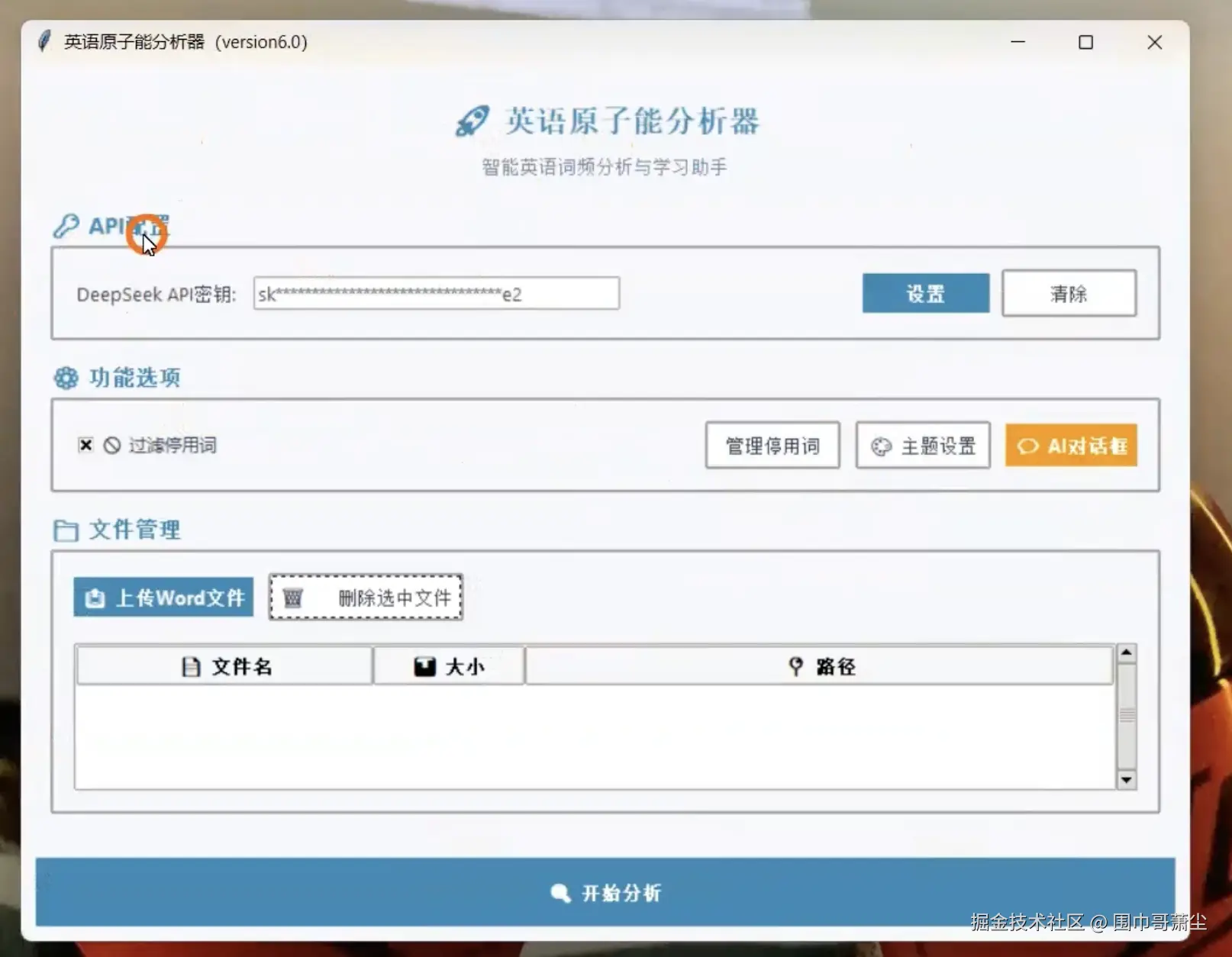The image size is (1232, 957).
Task: Click the file list scrollbar up arrow
Action: pyautogui.click(x=1127, y=653)
